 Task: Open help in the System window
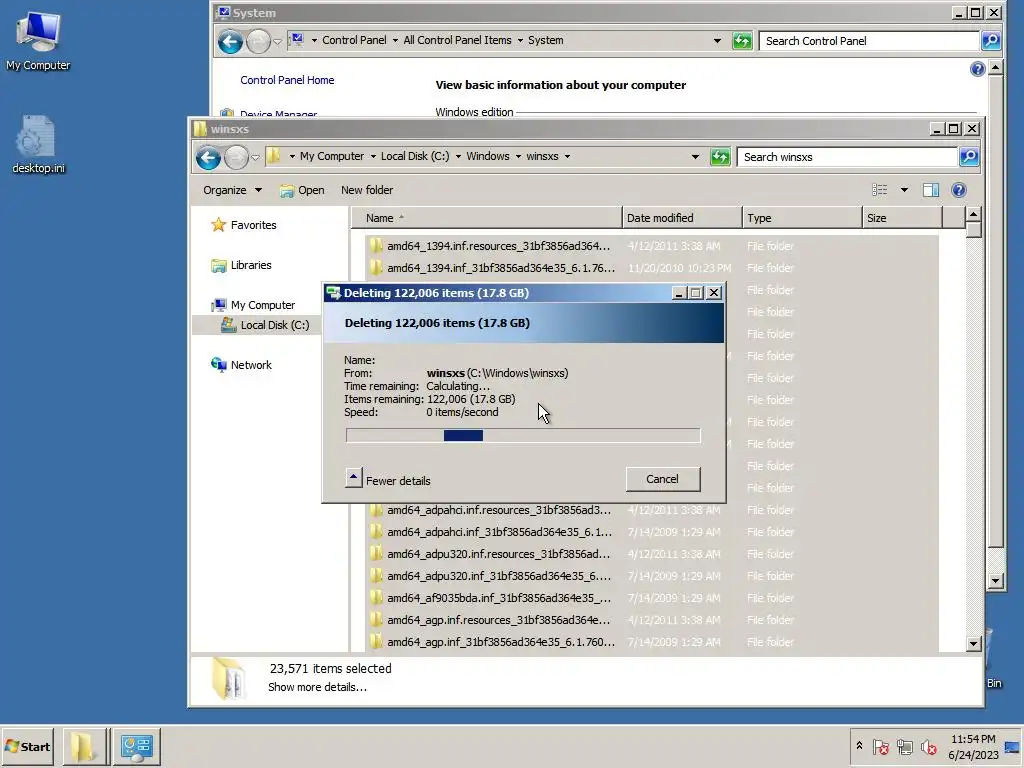(x=977, y=69)
